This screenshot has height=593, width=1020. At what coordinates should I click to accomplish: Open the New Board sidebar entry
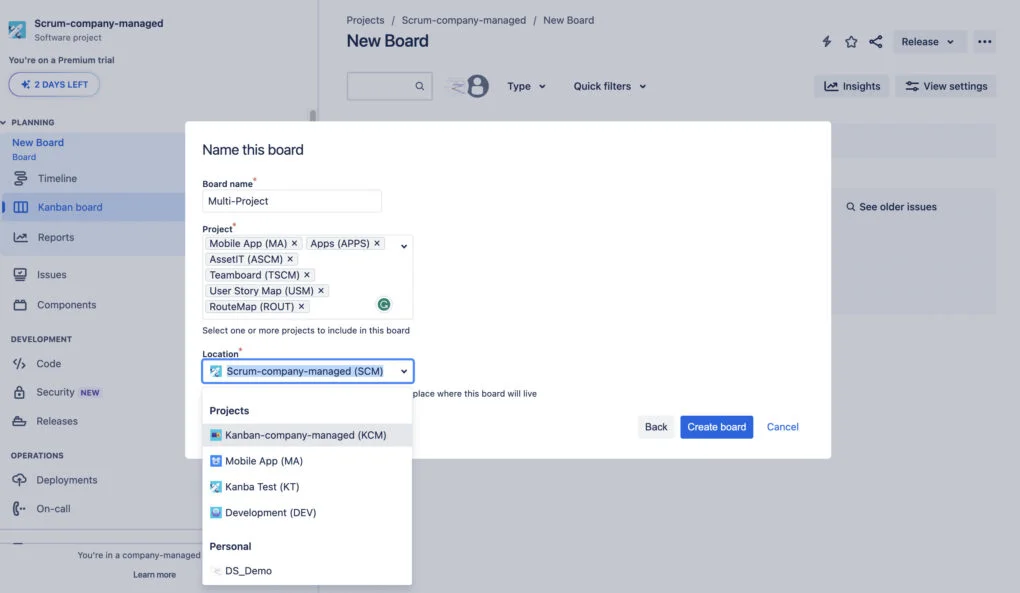(x=38, y=142)
